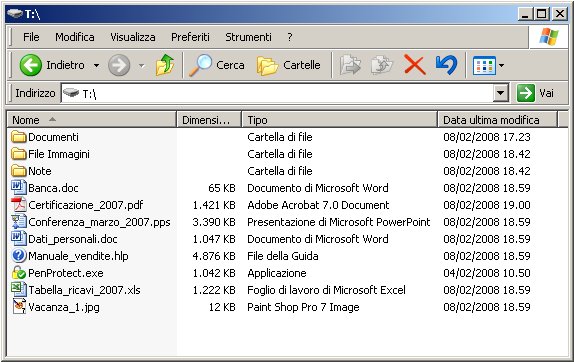This screenshot has width=574, height=362.
Task: Click the blue undo arrow icon
Action: [446, 65]
